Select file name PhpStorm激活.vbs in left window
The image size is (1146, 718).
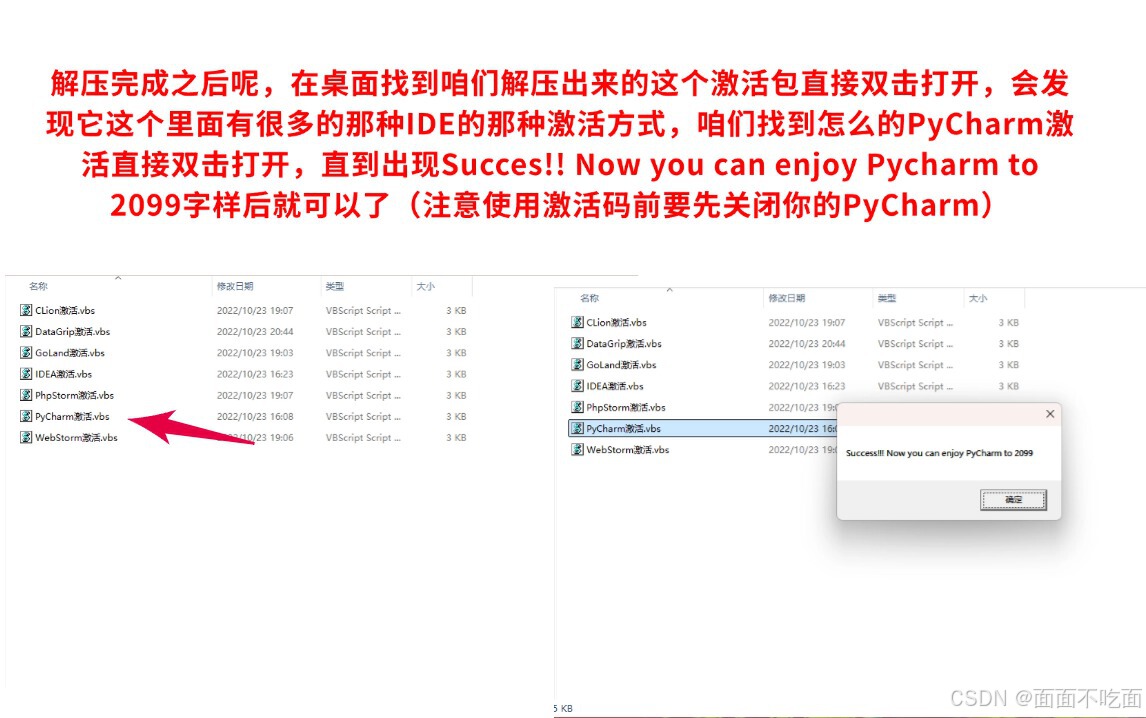pos(75,395)
